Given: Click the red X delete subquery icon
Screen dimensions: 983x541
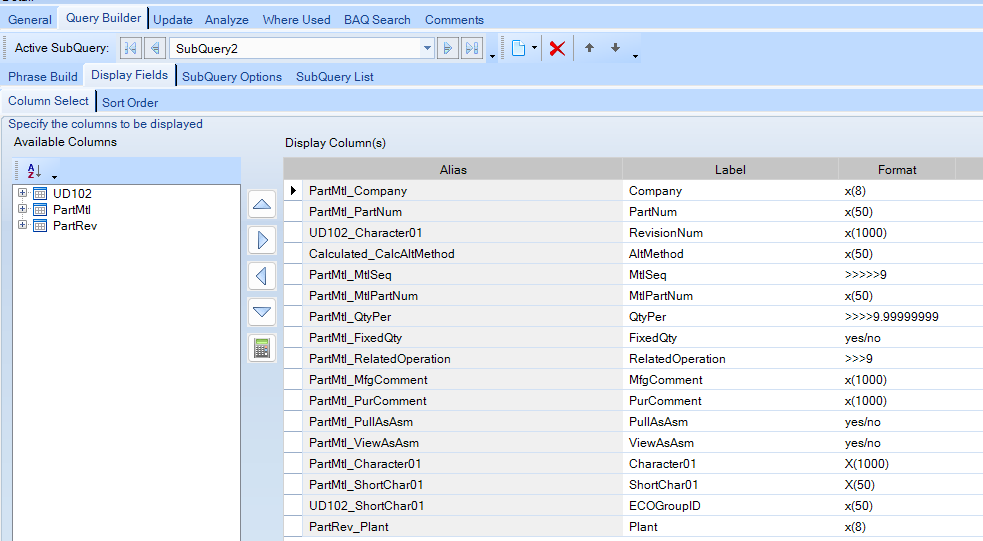Looking at the screenshot, I should click(557, 48).
